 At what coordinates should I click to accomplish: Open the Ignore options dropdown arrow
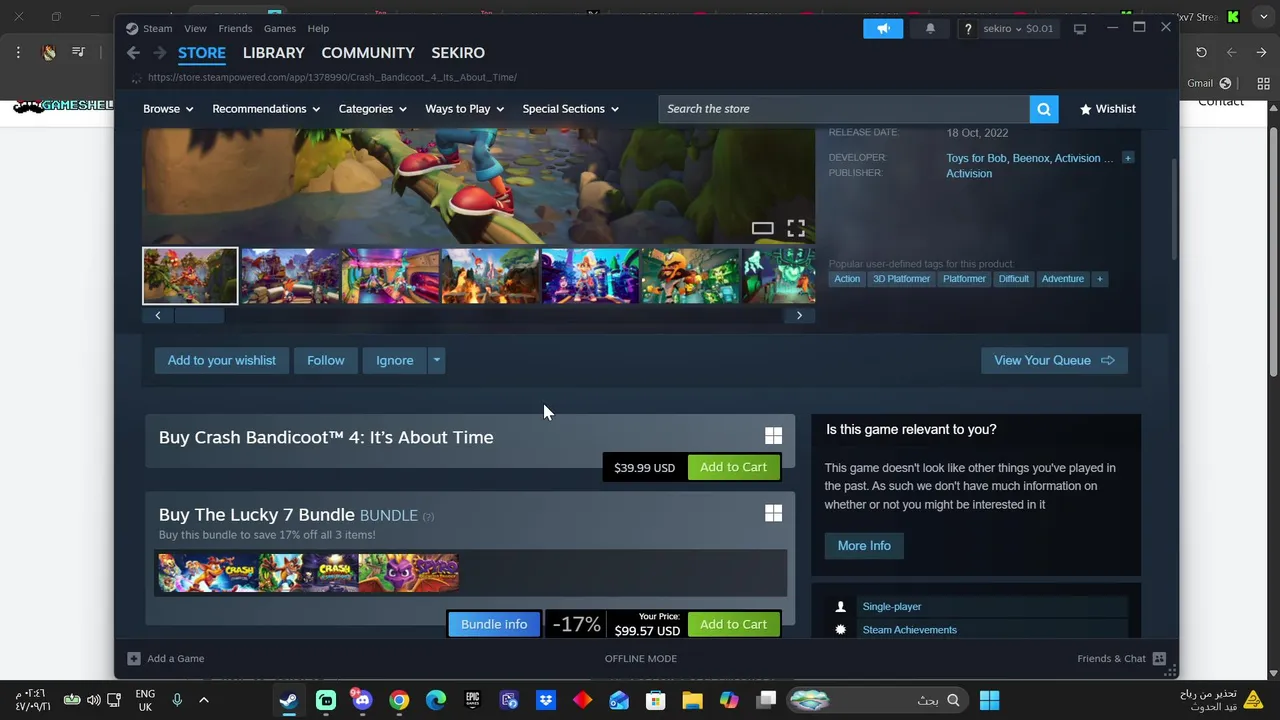pyautogui.click(x=436, y=360)
